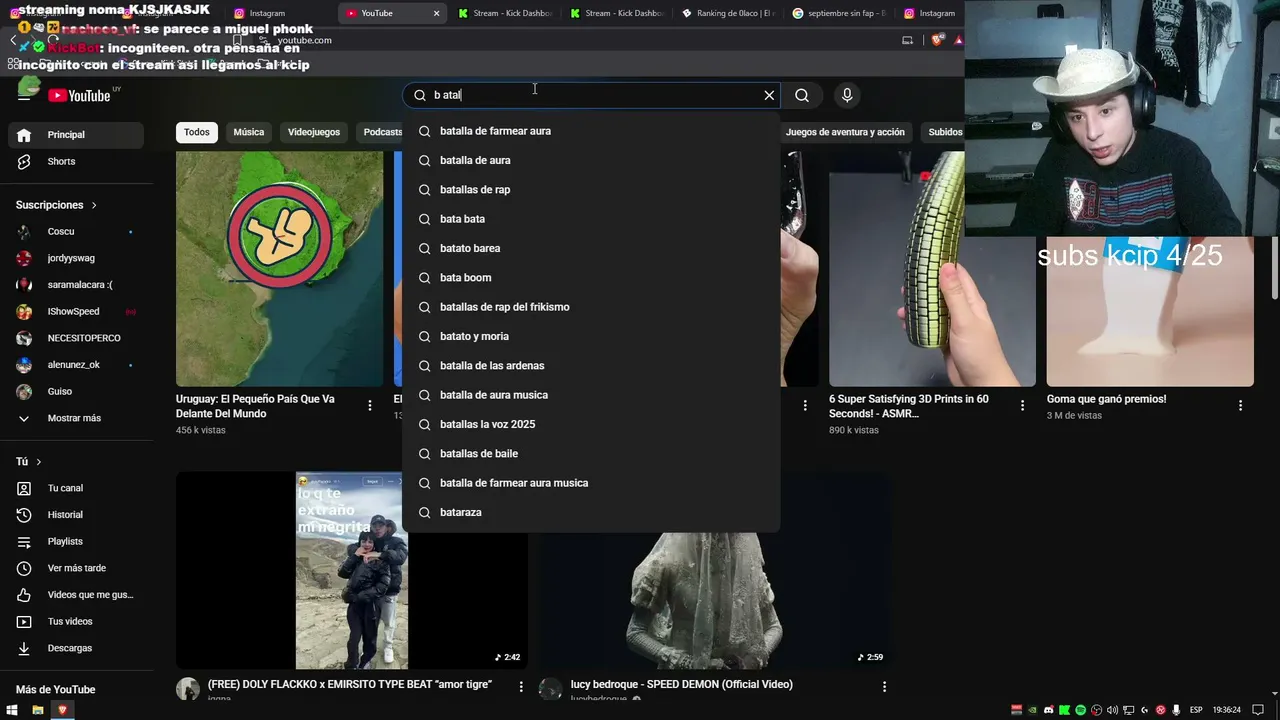Screen dimensions: 1280x720
Task: Open IShowSpeed channel subscription
Action: 75,312
